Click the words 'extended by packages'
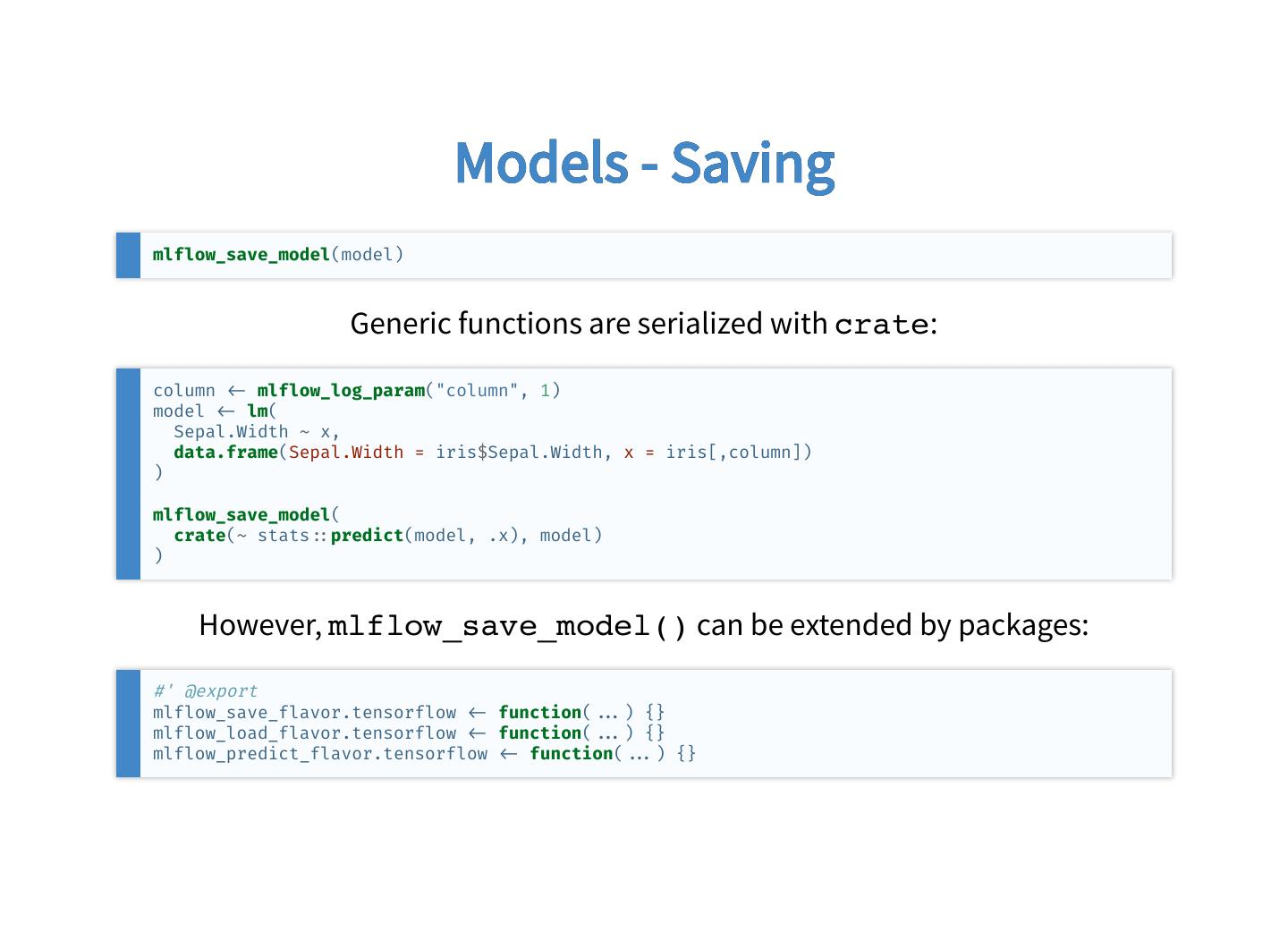The image size is (1288, 940). tap(938, 625)
